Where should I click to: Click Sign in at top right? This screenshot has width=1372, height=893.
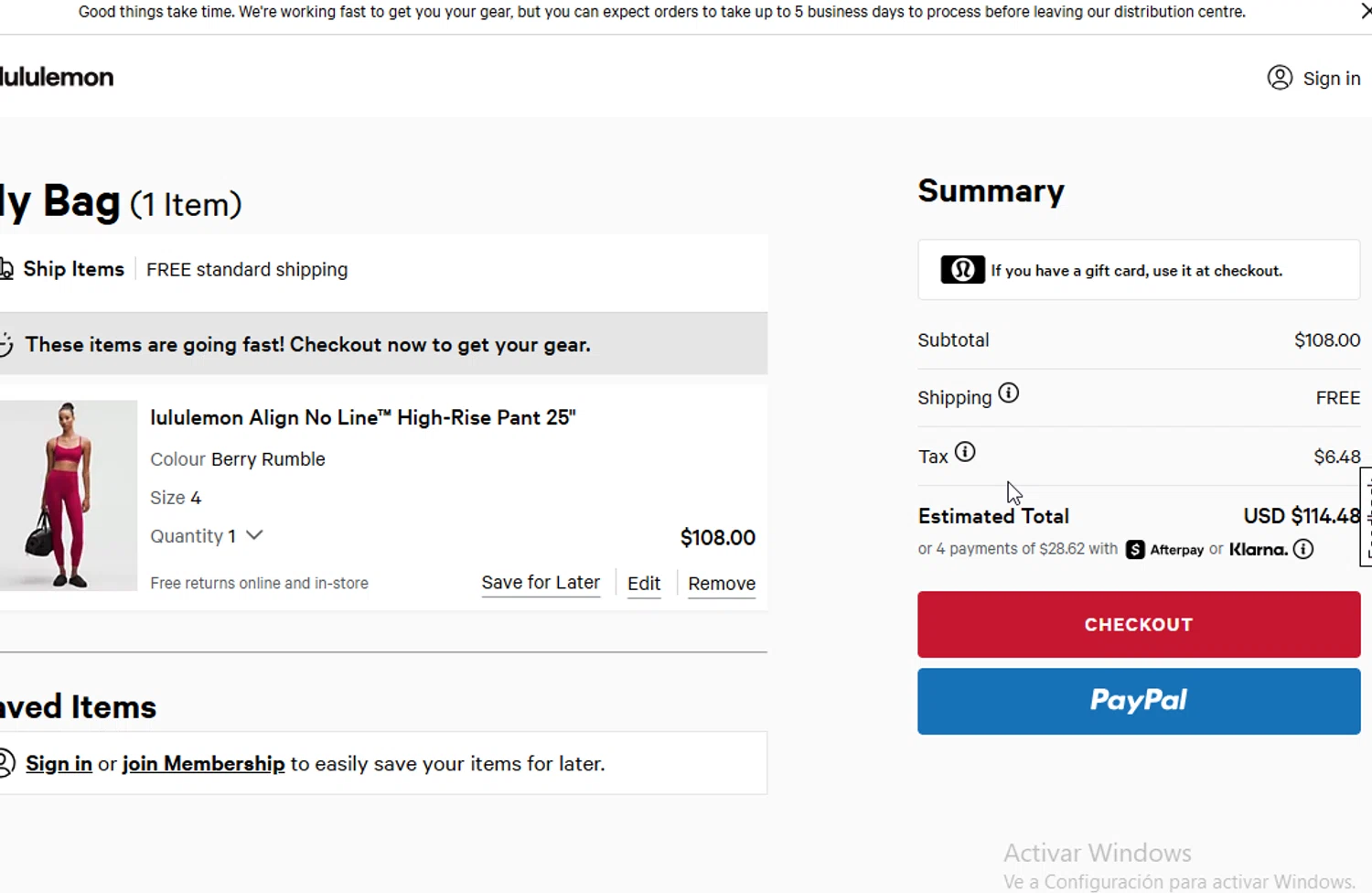point(1331,79)
